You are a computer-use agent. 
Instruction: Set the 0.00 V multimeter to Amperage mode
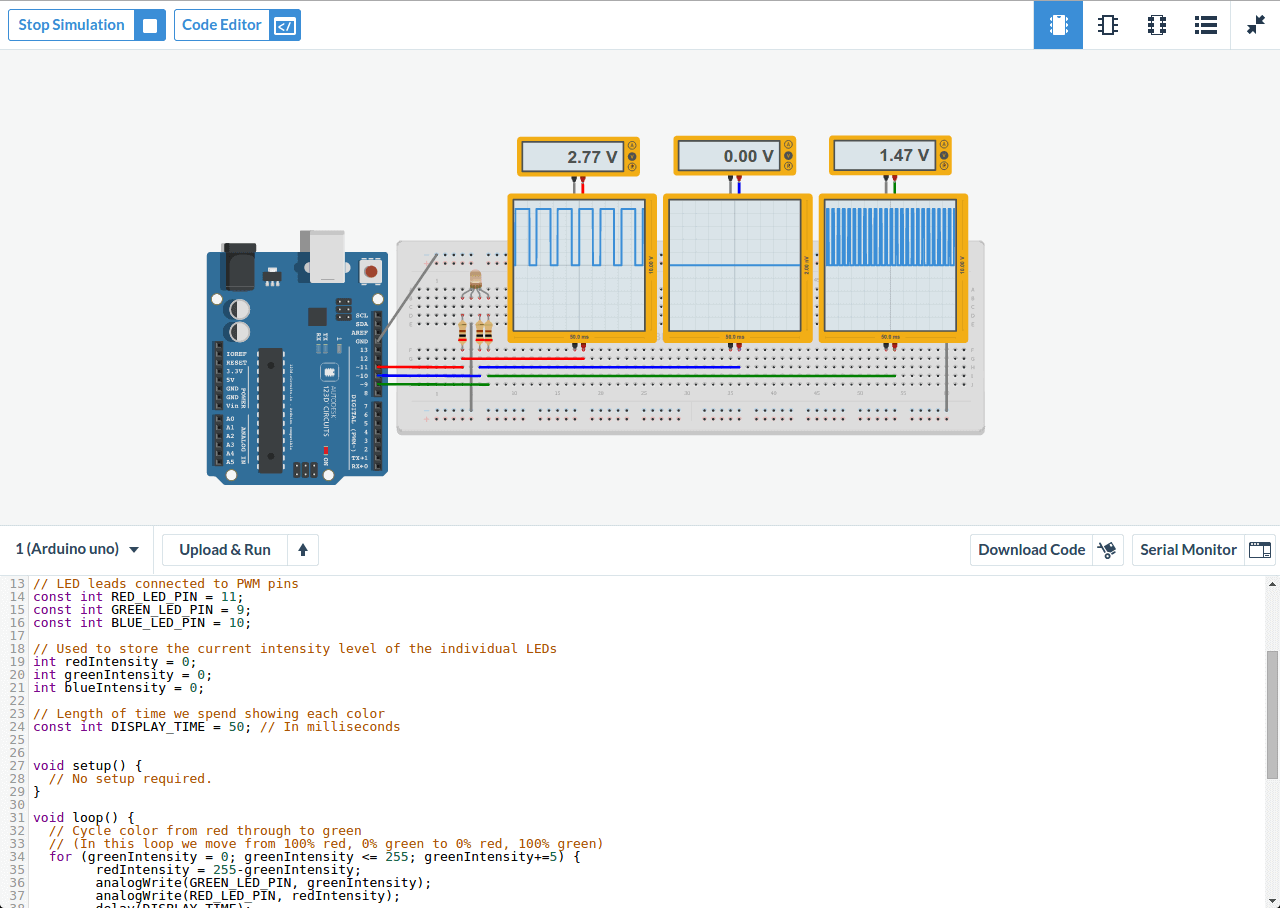click(x=788, y=145)
